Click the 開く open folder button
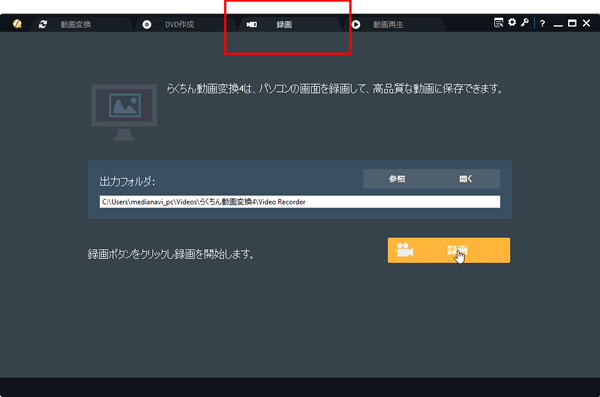Screen dimensions: 600x397 tap(466, 179)
